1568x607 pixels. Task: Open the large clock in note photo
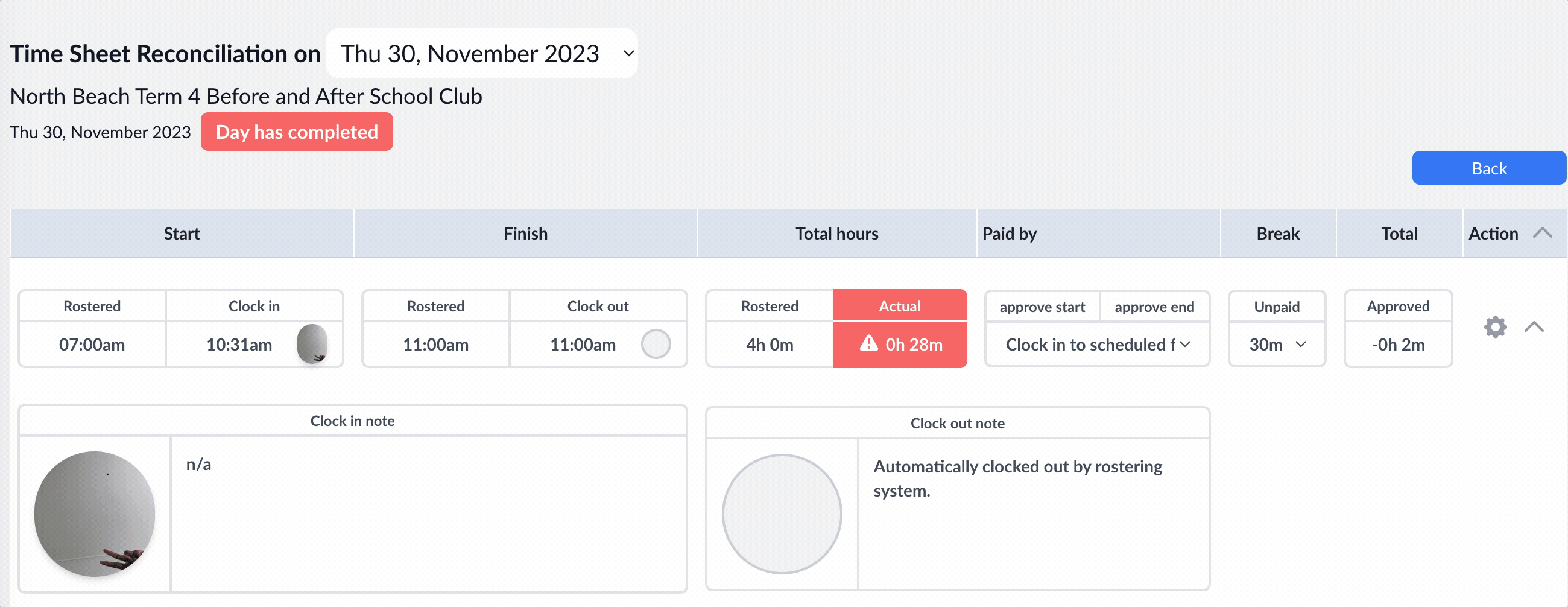point(94,514)
